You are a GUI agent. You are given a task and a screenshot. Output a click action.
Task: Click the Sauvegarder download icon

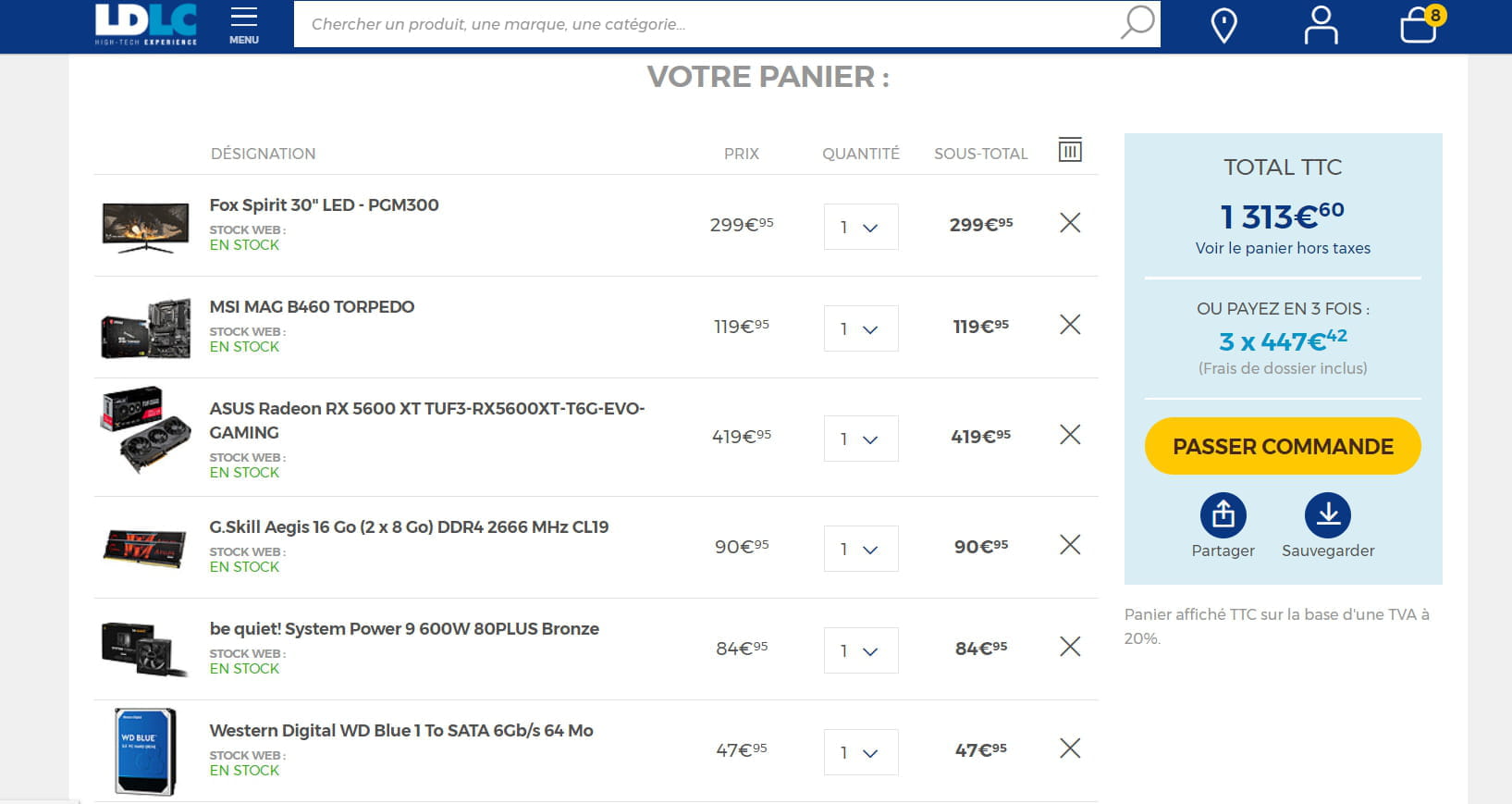click(x=1328, y=514)
